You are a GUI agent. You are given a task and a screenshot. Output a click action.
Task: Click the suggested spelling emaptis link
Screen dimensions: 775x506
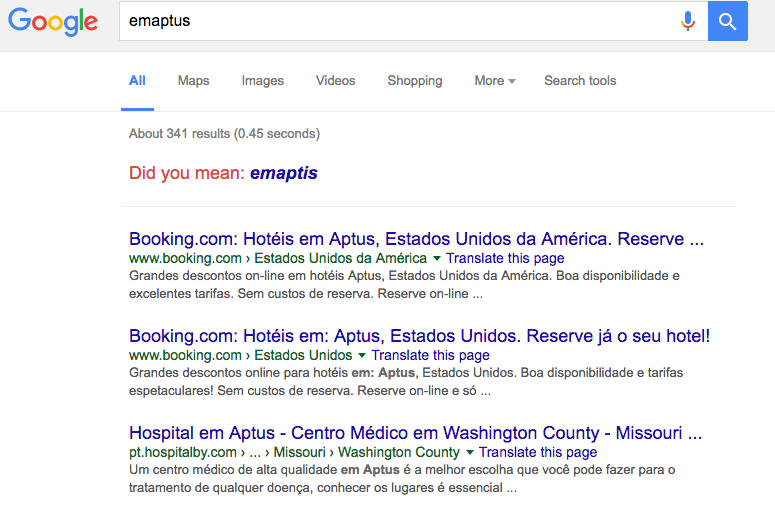tap(284, 173)
